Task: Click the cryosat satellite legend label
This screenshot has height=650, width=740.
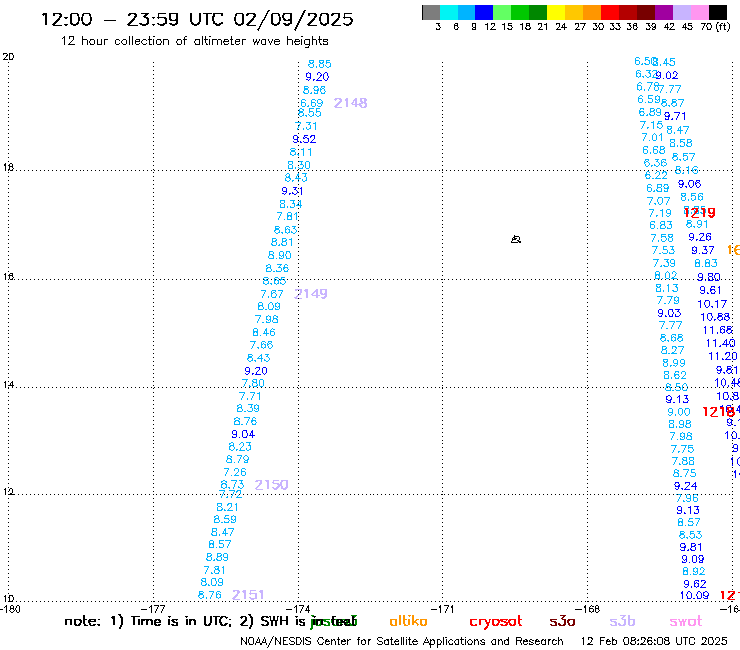Action: (x=496, y=621)
